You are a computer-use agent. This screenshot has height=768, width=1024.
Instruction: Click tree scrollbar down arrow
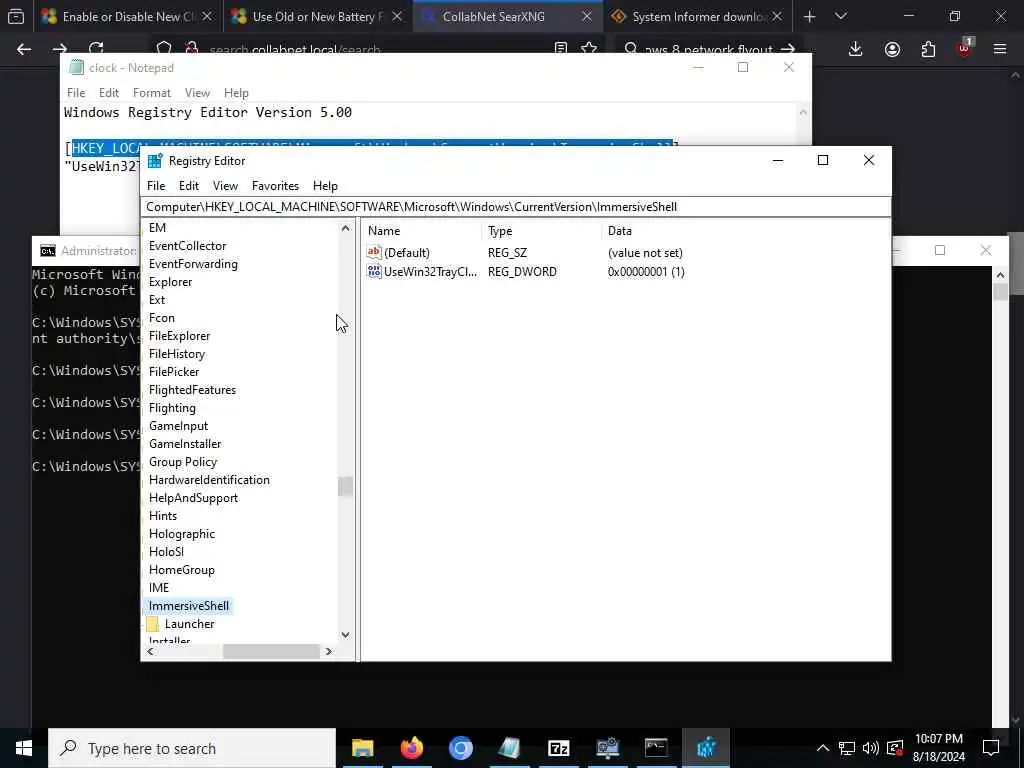click(x=345, y=635)
